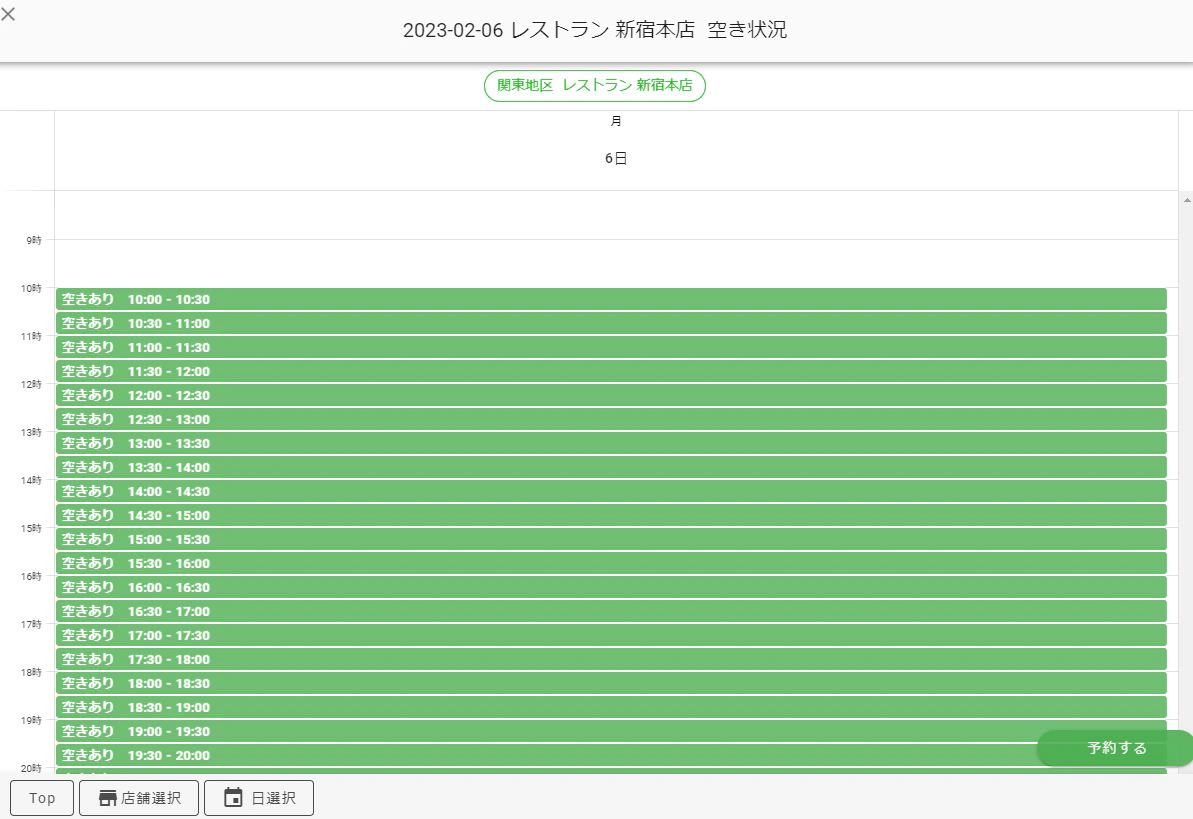Screen dimensions: 1193x819
Task: Click the 予約する reservation button
Action: coord(1115,748)
